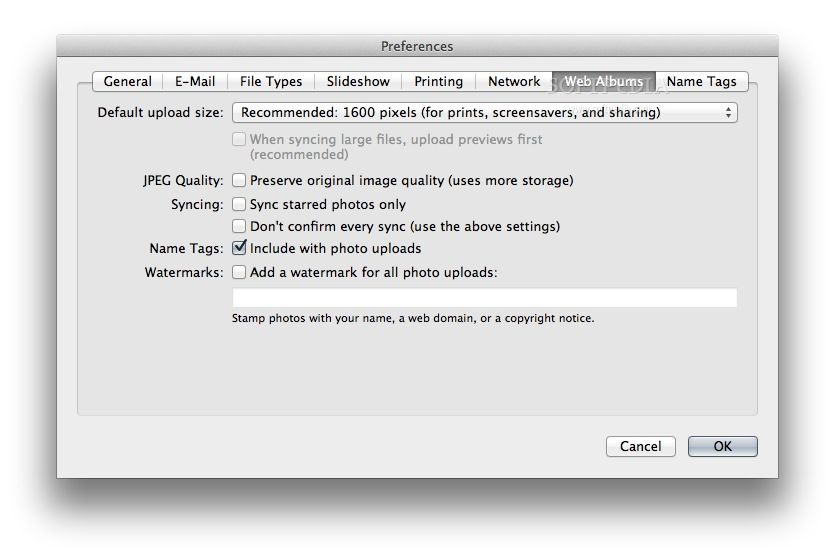This screenshot has width=835, height=557.
Task: Open the Printing tab
Action: pyautogui.click(x=438, y=81)
